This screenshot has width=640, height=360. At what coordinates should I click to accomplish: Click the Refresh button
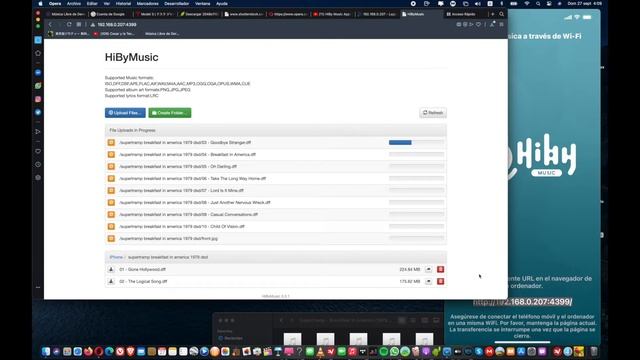433,113
